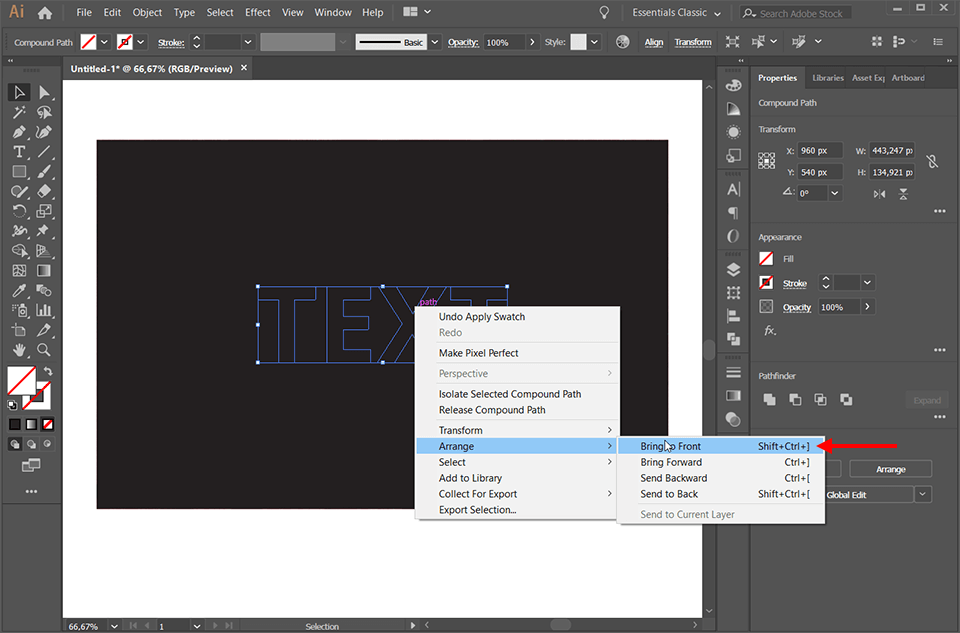Switch to the Libraries tab
Screen dimensions: 960x633
[828, 77]
